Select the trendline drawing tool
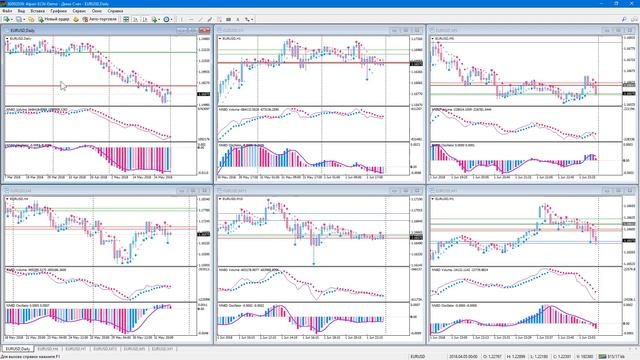640x360 pixels. 200,19
